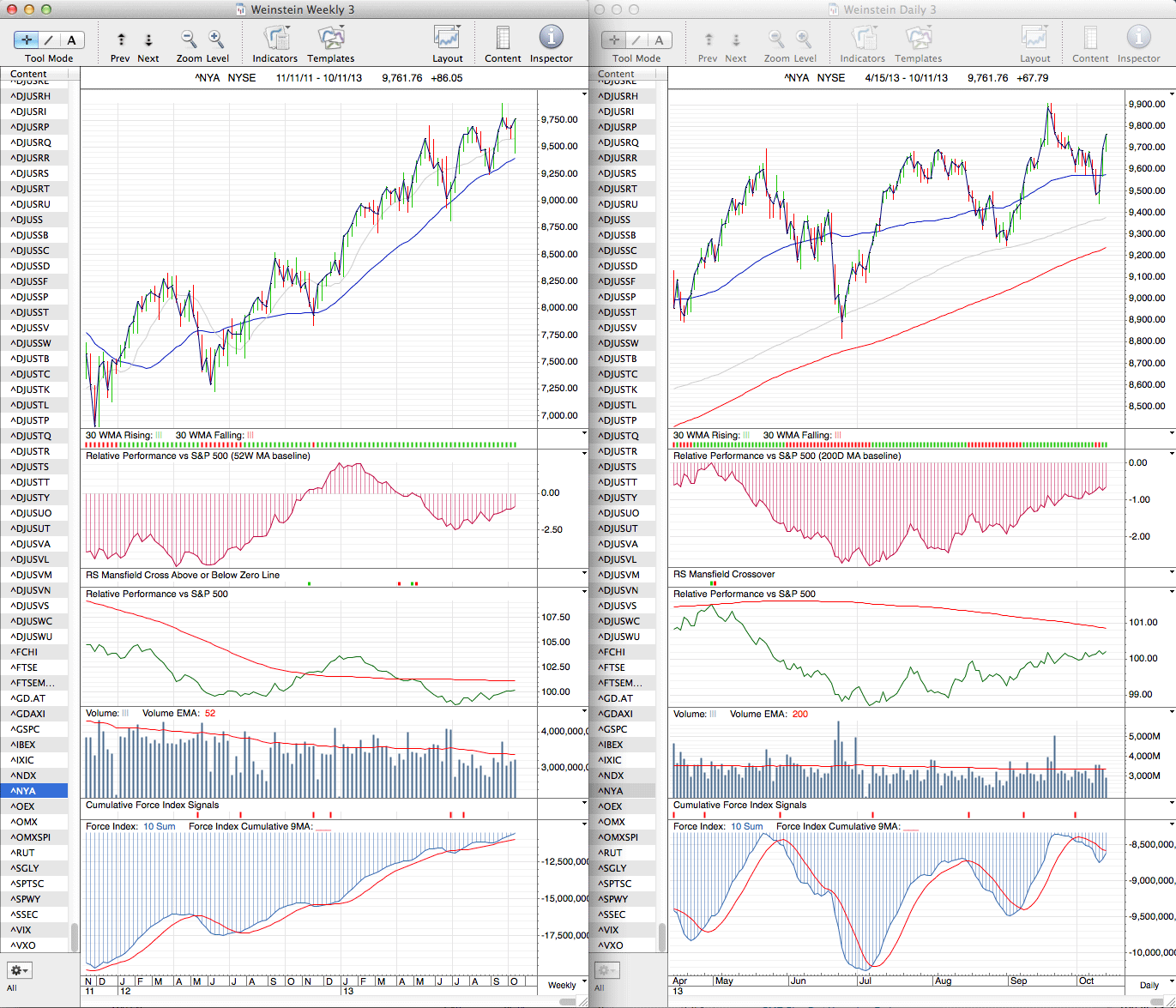The image size is (1176, 1008).
Task: Open the Inspector in Weekly window
Action: pos(551,39)
